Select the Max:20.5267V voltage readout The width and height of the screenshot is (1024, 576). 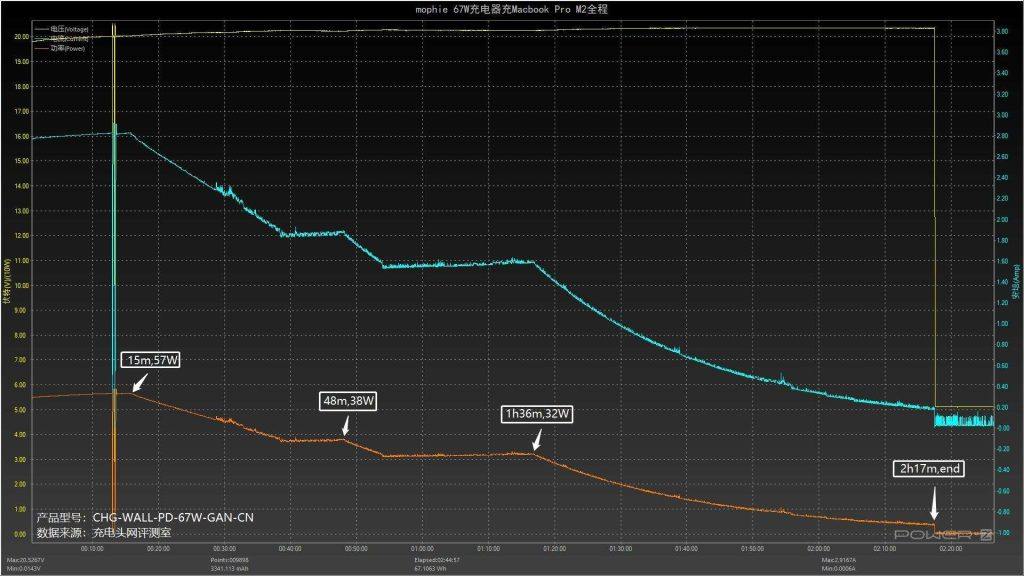click(23, 560)
